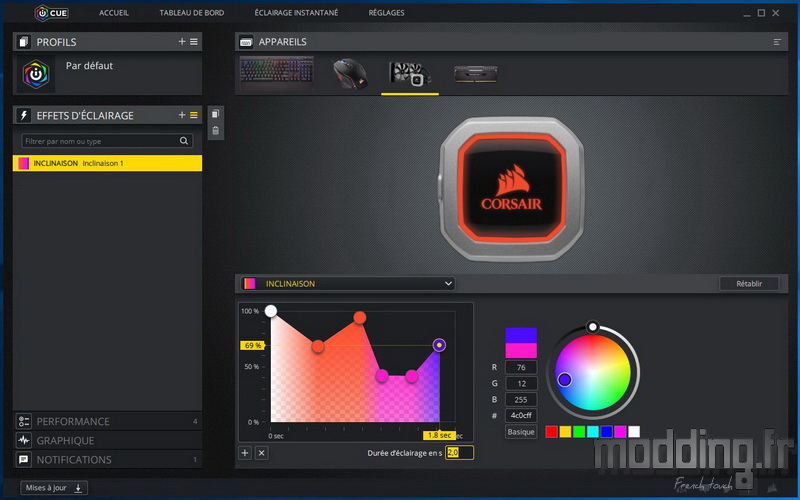The height and width of the screenshot is (500, 800).
Task: Select the mouse device thumbnail
Action: pyautogui.click(x=350, y=74)
